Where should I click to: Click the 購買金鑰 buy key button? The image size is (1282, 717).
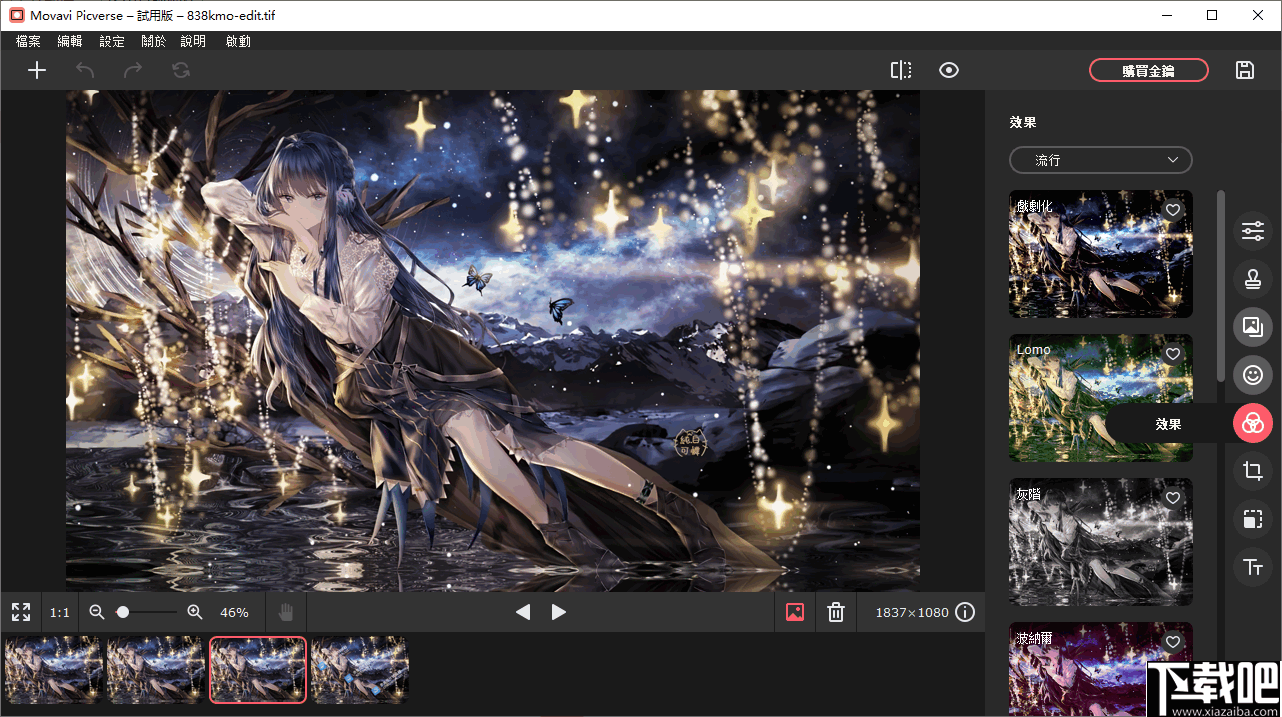pos(1148,70)
